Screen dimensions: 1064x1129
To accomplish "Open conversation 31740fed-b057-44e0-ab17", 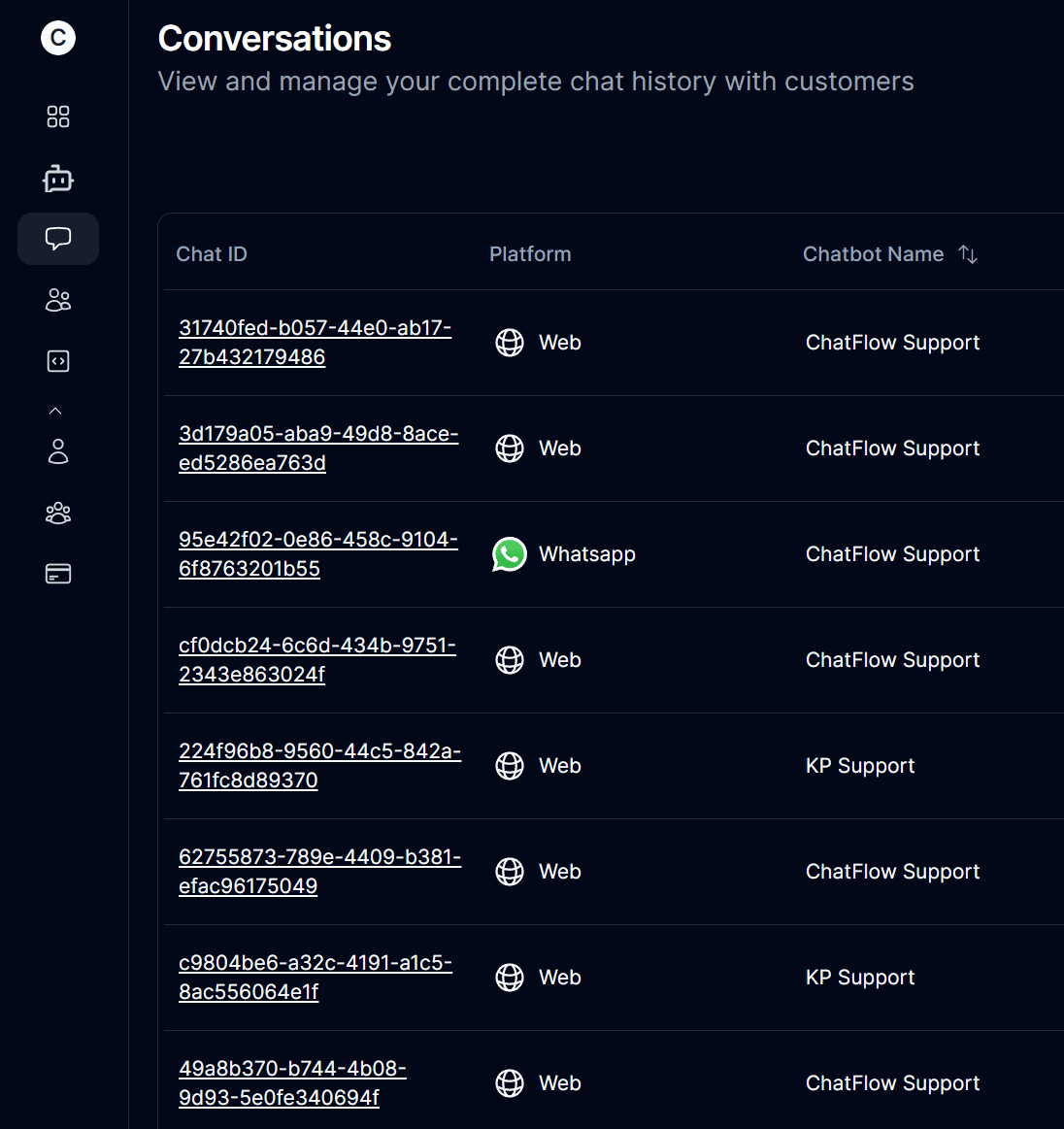I will click(315, 342).
